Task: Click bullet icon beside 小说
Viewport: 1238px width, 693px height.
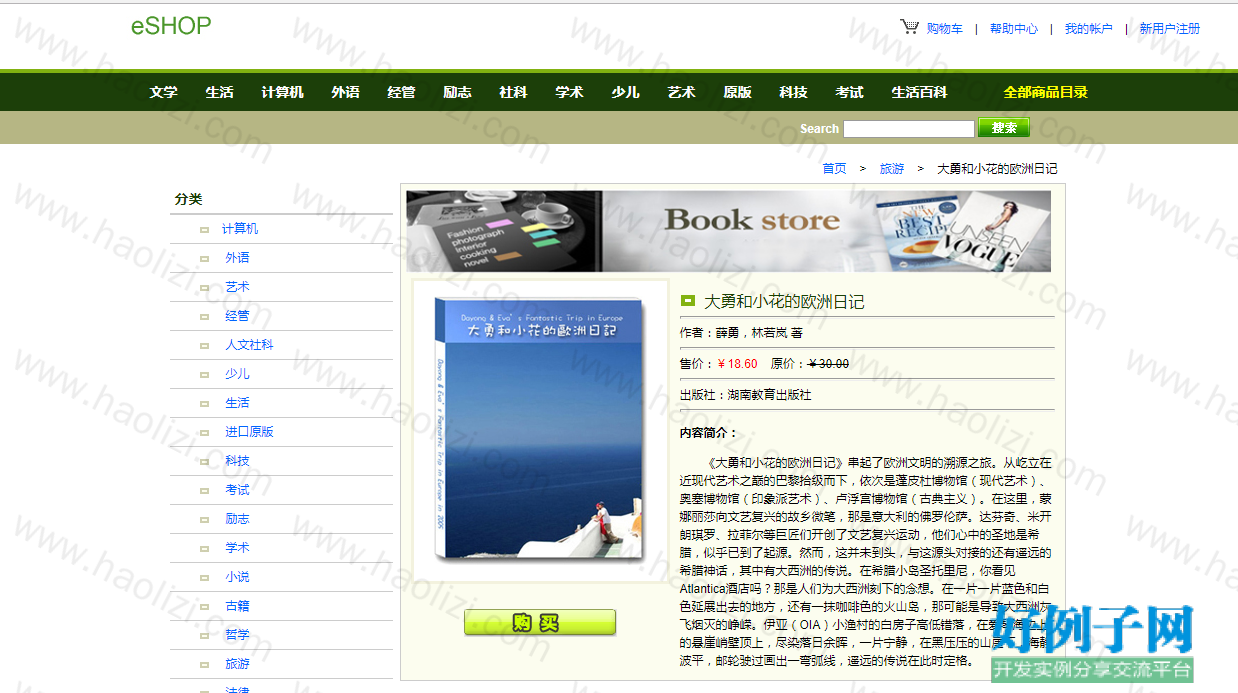Action: [x=204, y=578]
